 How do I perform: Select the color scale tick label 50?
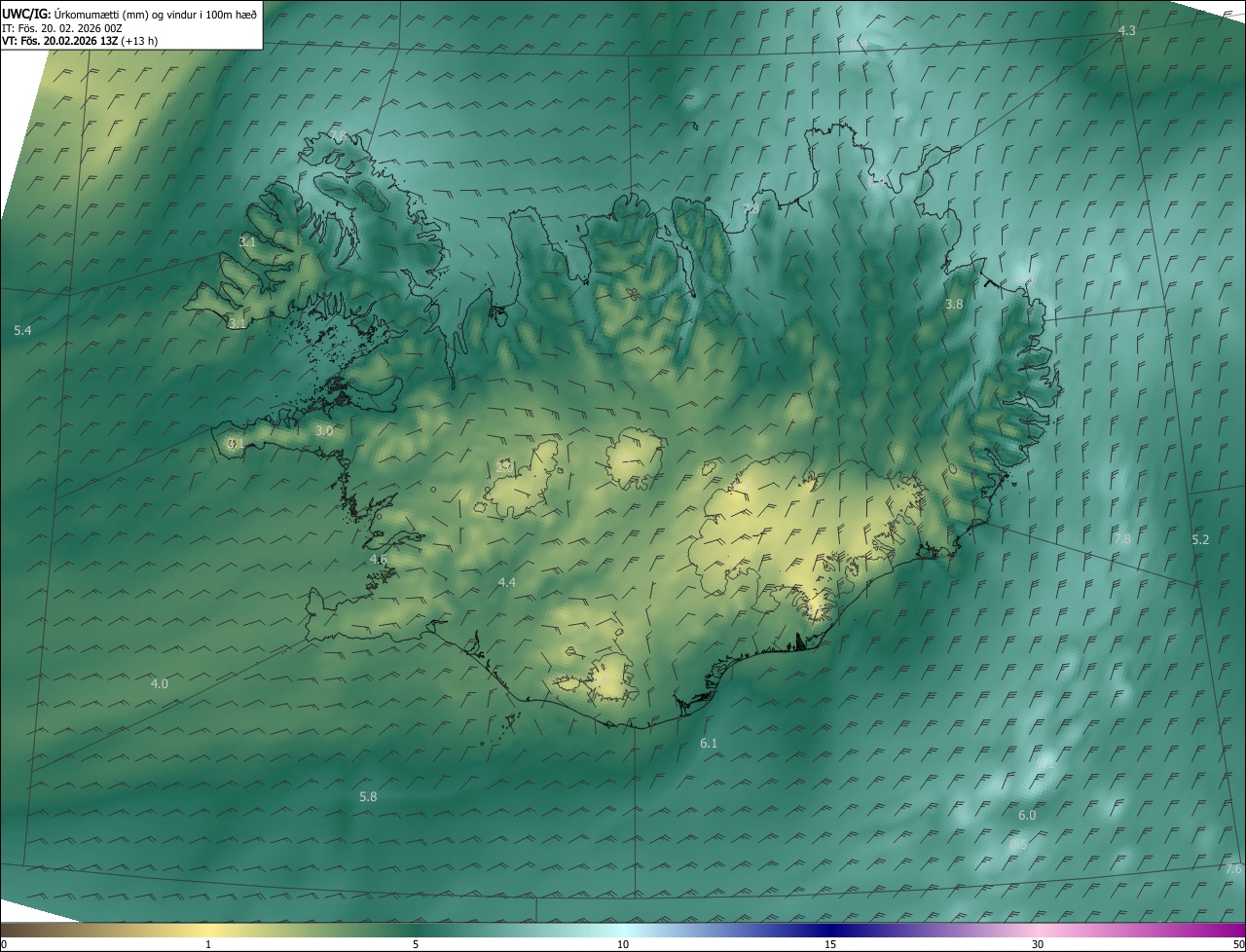pyautogui.click(x=1238, y=944)
